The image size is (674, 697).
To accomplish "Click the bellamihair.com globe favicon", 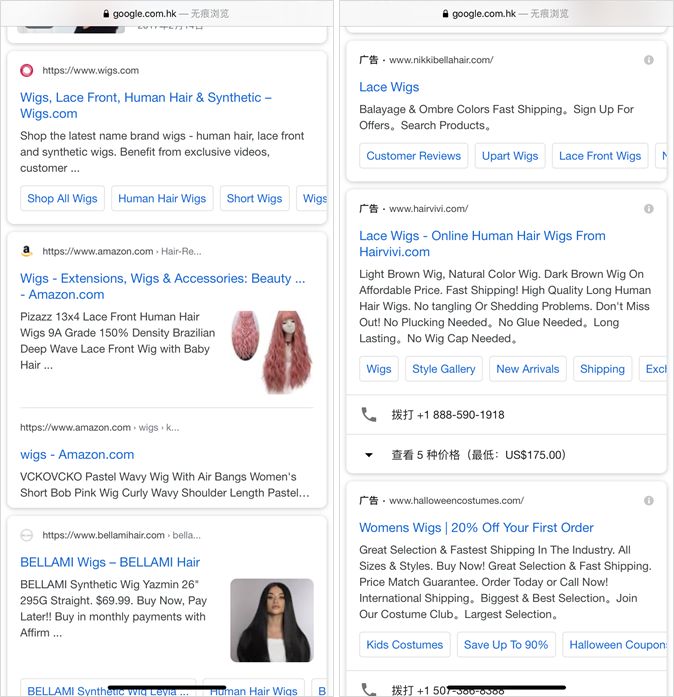I will (27, 535).
